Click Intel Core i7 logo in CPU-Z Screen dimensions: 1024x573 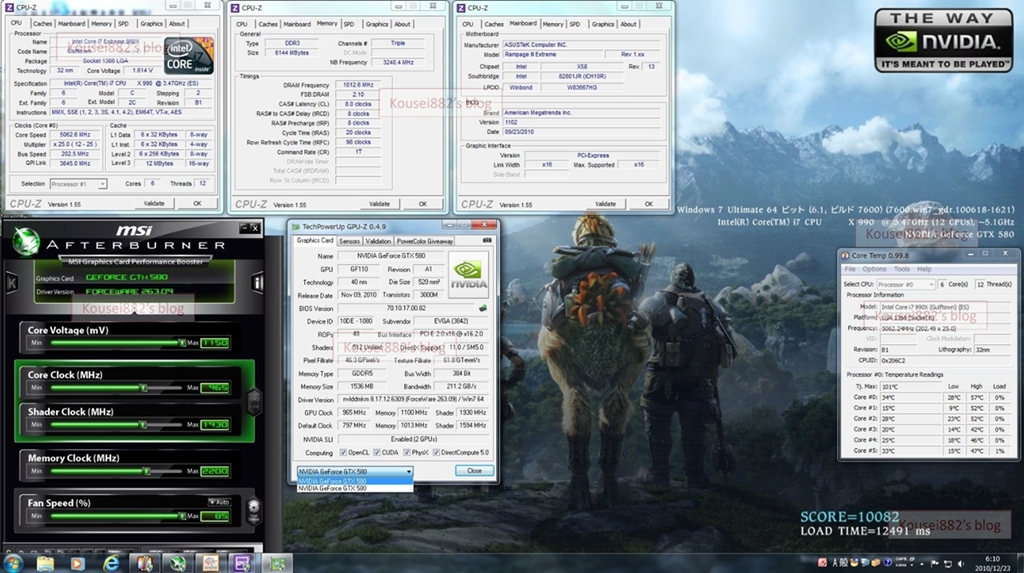[x=188, y=56]
